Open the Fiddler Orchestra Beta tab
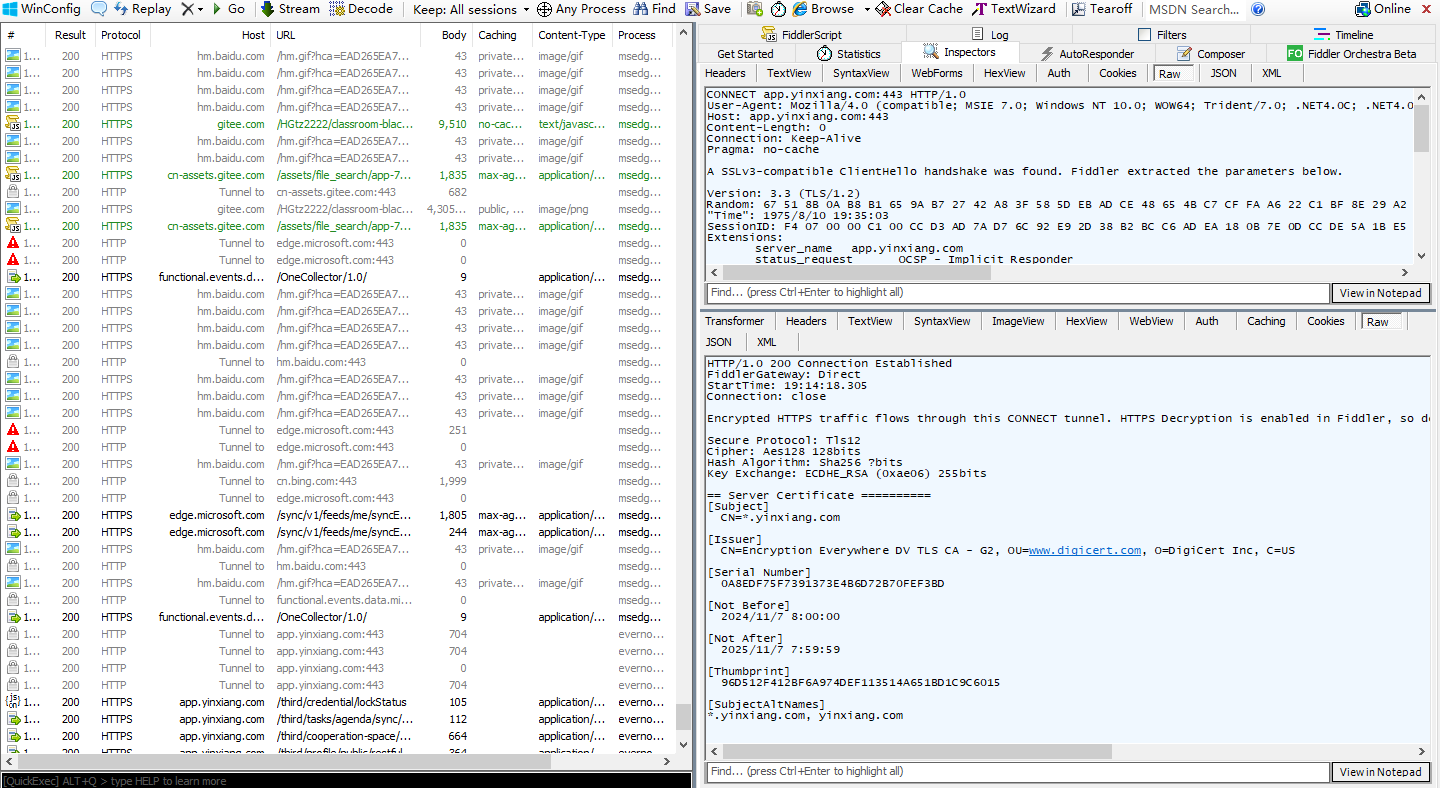The height and width of the screenshot is (788, 1440). tap(1351, 54)
